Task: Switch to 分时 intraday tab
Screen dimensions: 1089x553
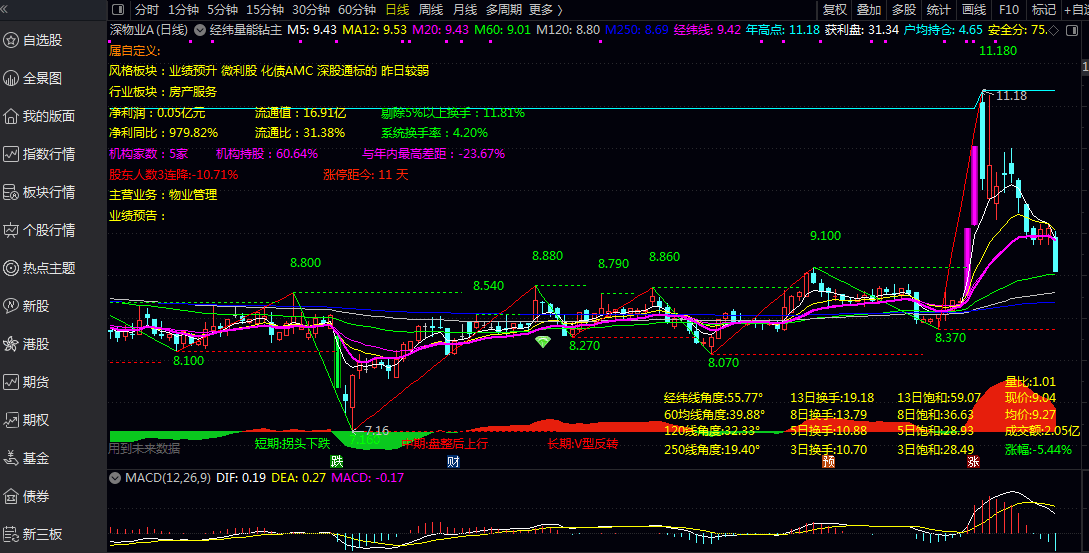Action: point(147,10)
